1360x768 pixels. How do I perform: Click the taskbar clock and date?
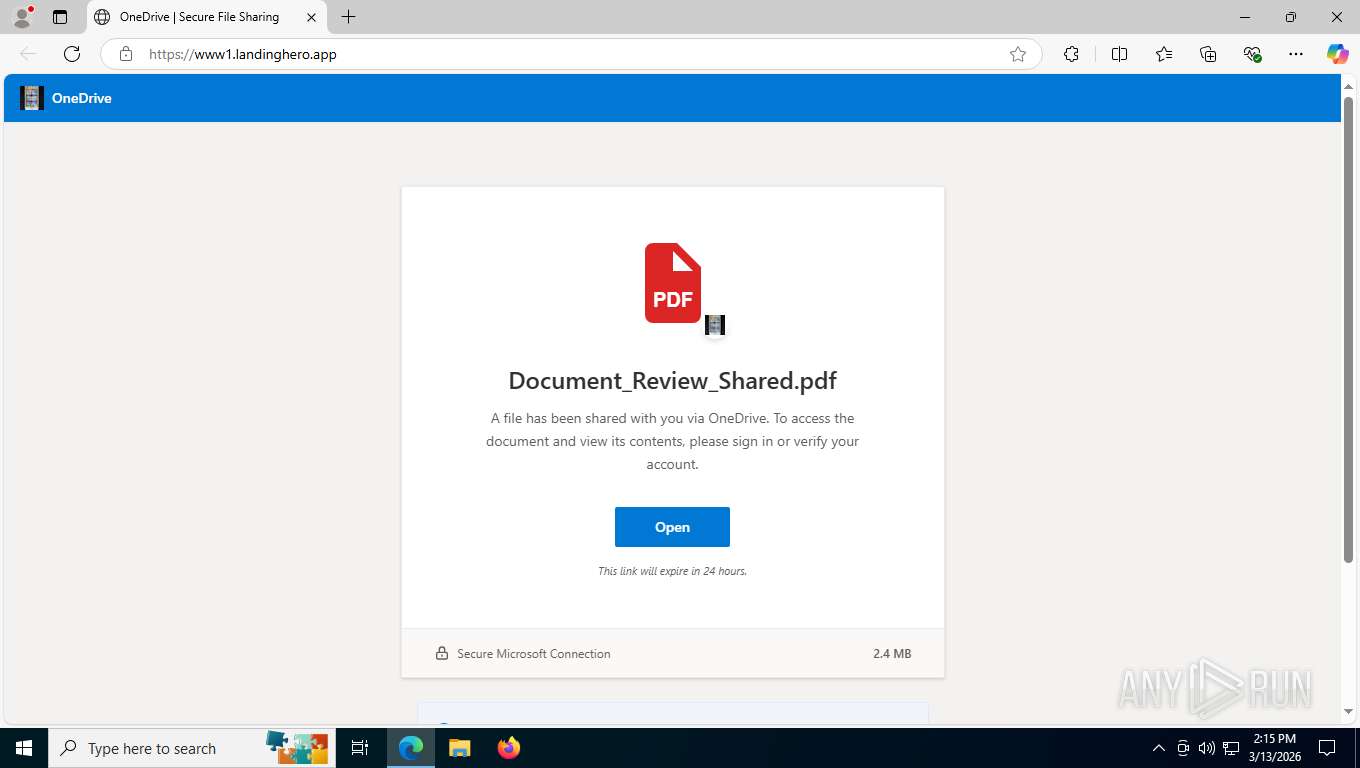click(1274, 748)
